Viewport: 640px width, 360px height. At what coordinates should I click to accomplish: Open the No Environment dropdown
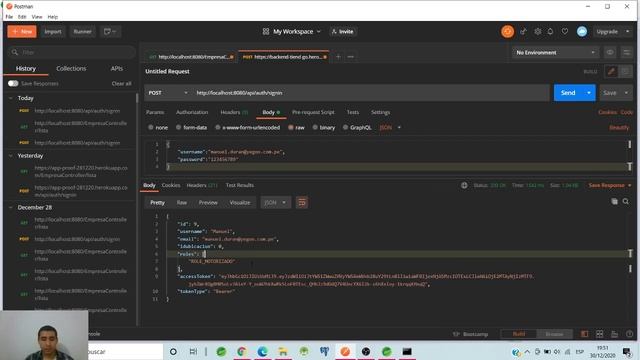point(555,52)
